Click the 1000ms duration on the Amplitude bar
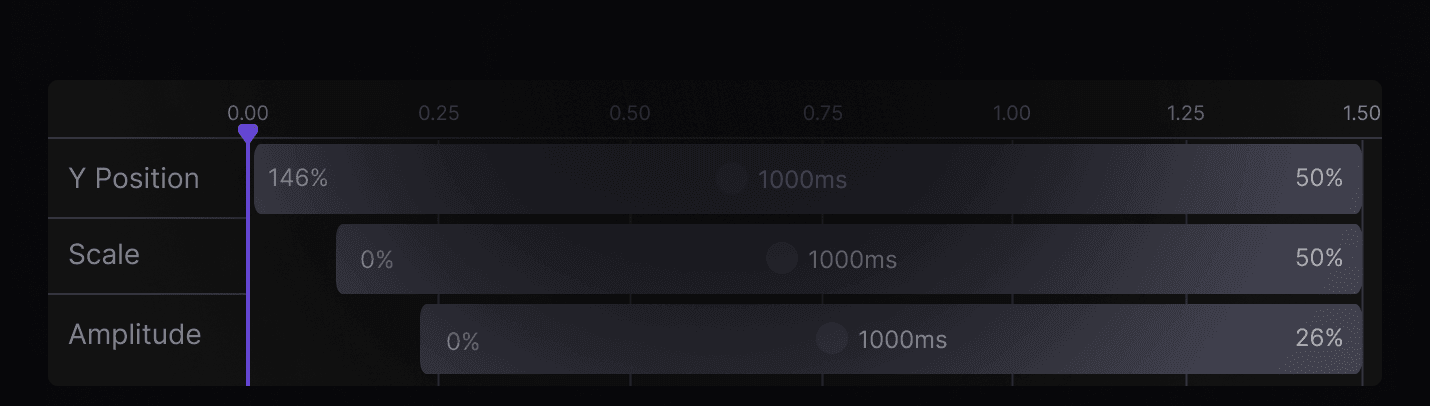Viewport: 1430px width, 406px height. click(x=903, y=340)
